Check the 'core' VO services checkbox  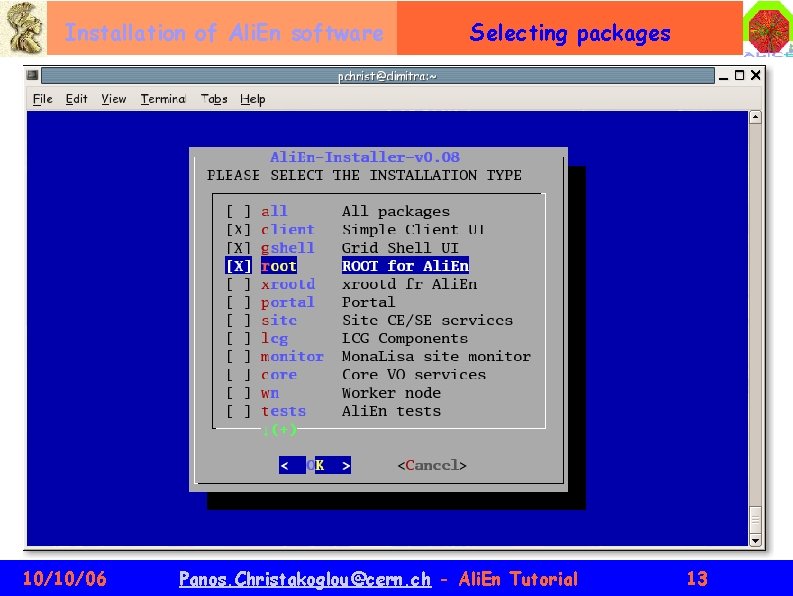tap(238, 375)
